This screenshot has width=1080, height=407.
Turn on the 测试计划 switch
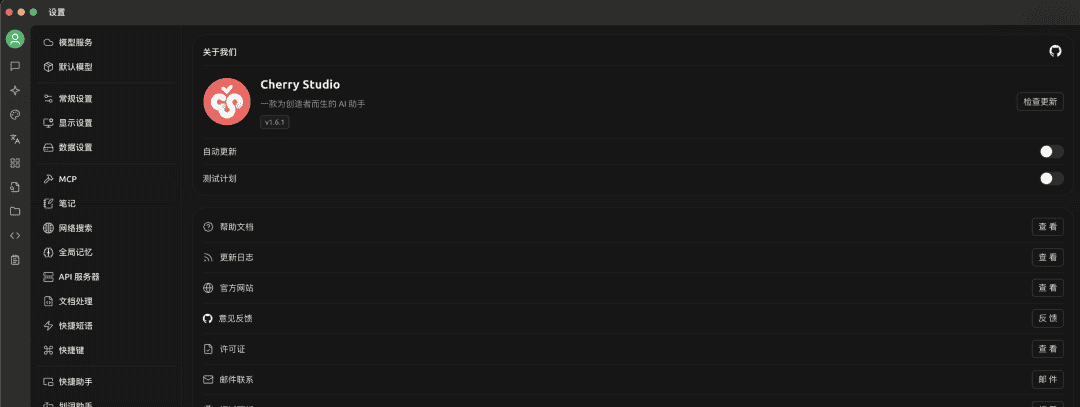(1051, 179)
